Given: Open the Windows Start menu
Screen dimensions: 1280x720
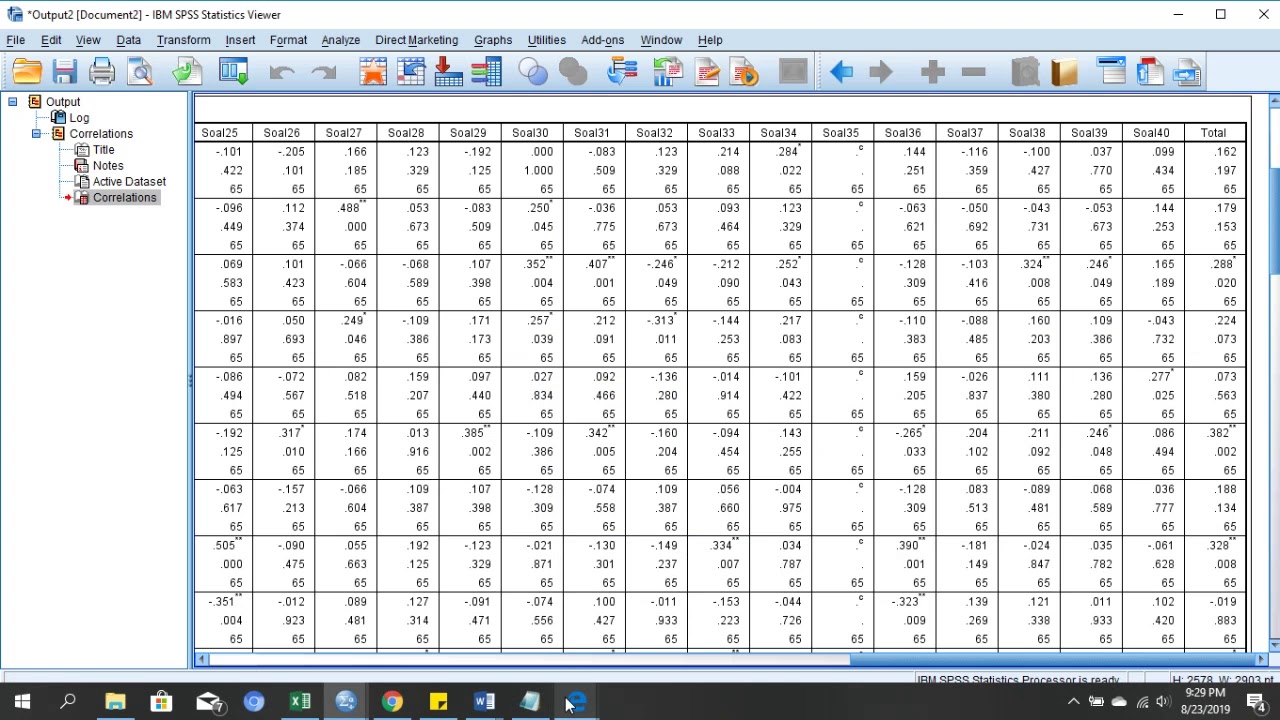Looking at the screenshot, I should point(22,702).
